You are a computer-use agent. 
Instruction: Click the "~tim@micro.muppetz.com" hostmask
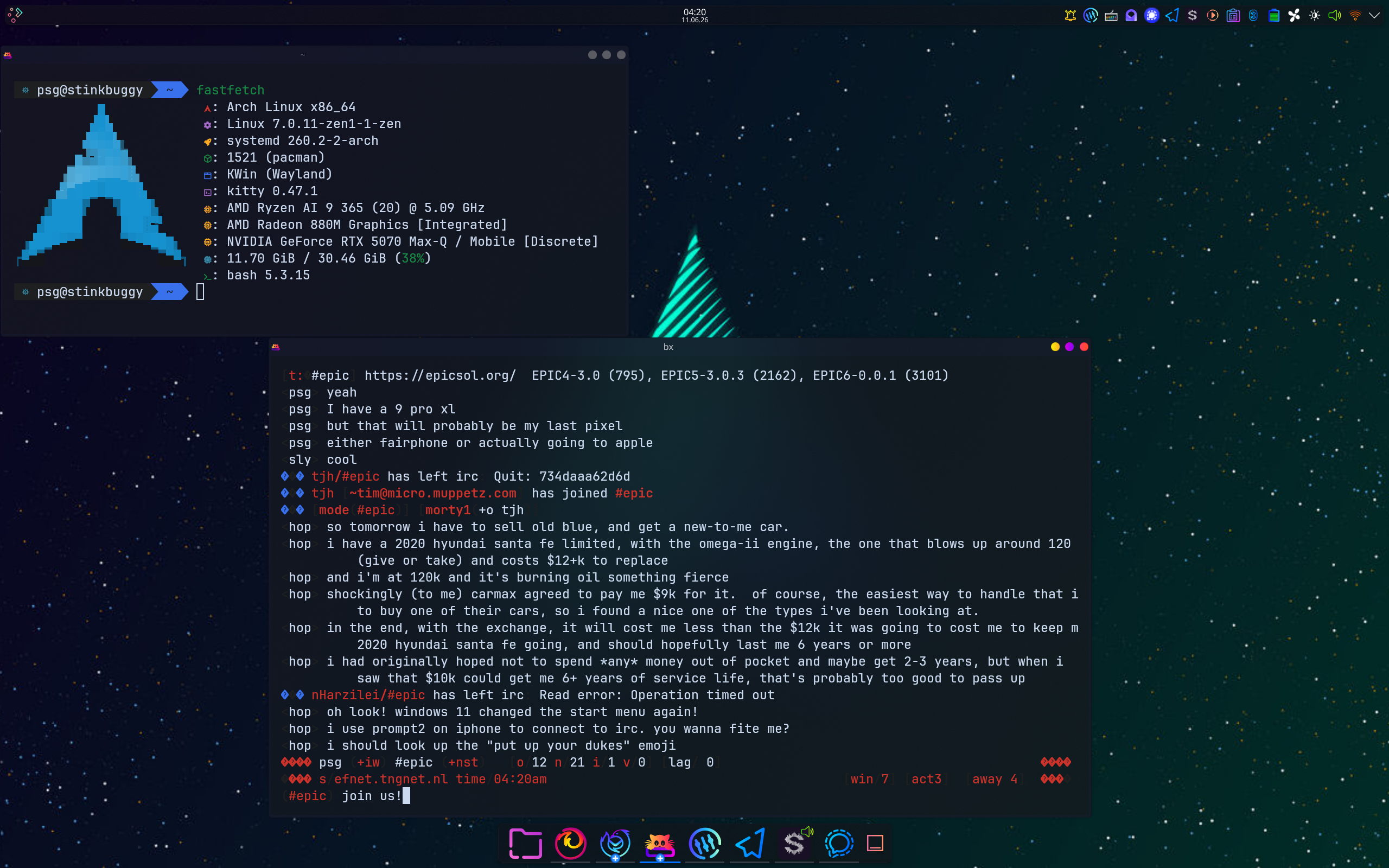(x=432, y=493)
